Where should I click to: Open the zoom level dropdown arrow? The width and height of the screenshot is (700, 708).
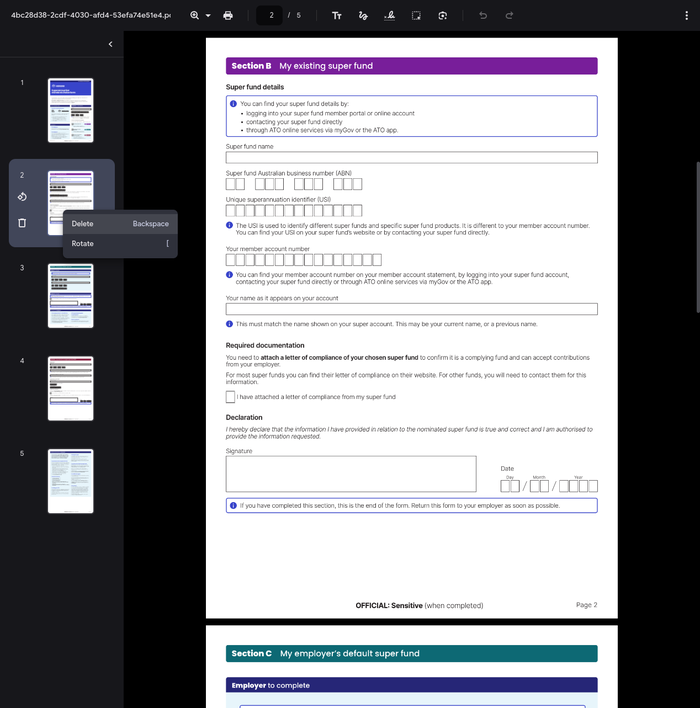click(208, 16)
